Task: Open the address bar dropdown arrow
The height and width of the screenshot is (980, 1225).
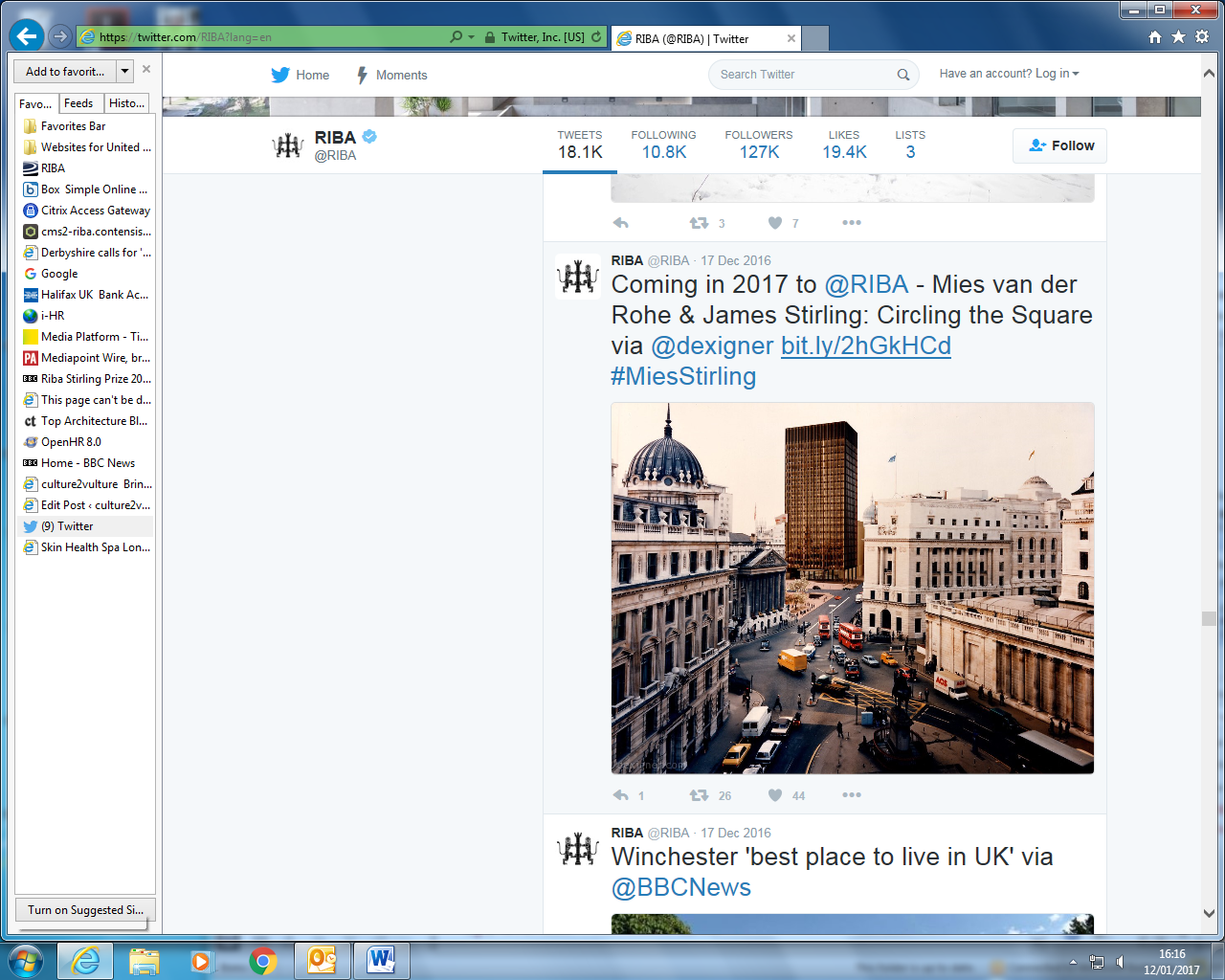Action: 471,37
